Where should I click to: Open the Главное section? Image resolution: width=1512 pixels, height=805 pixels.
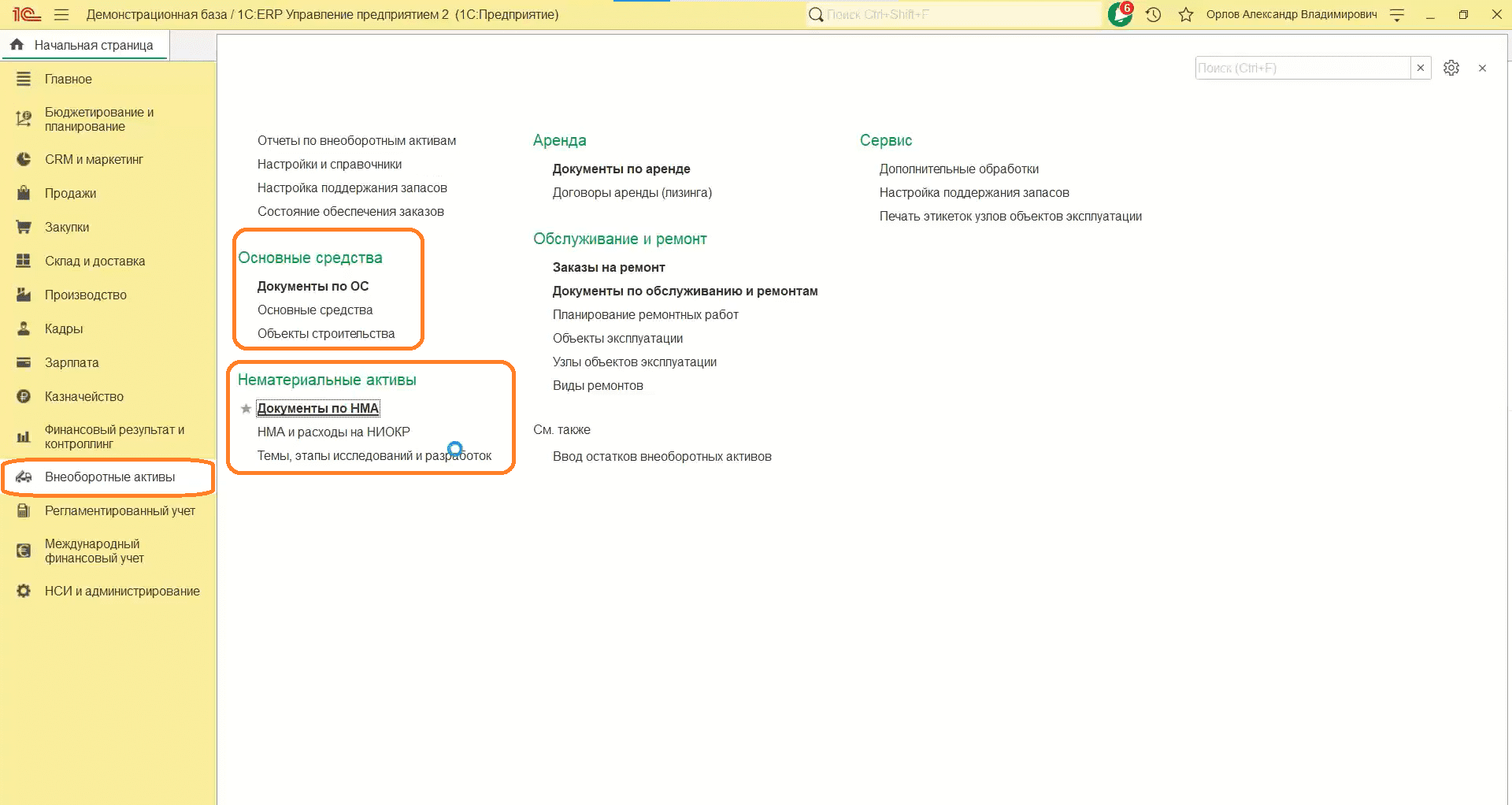point(69,79)
